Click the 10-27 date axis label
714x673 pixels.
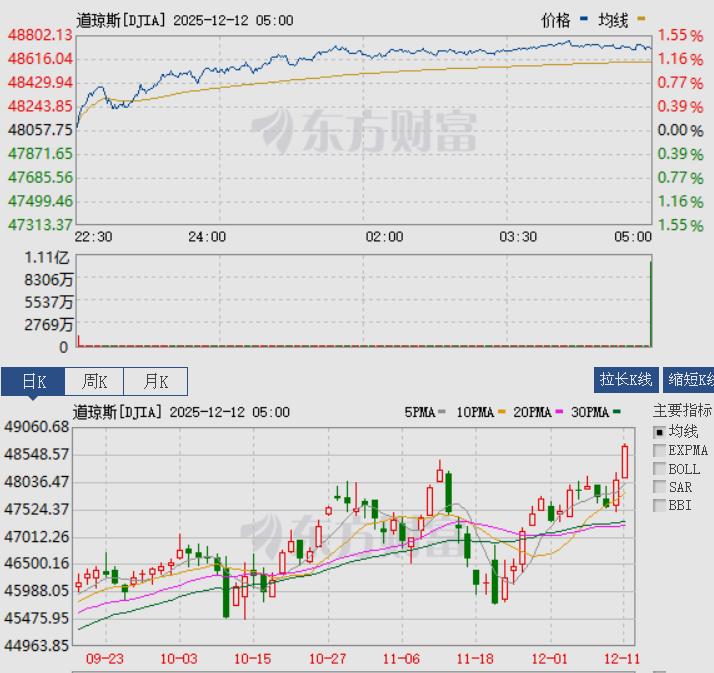click(327, 658)
